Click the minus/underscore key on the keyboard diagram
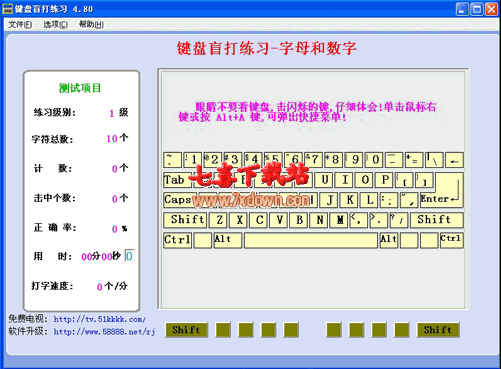Viewport: 501px width, 369px height. [x=394, y=160]
